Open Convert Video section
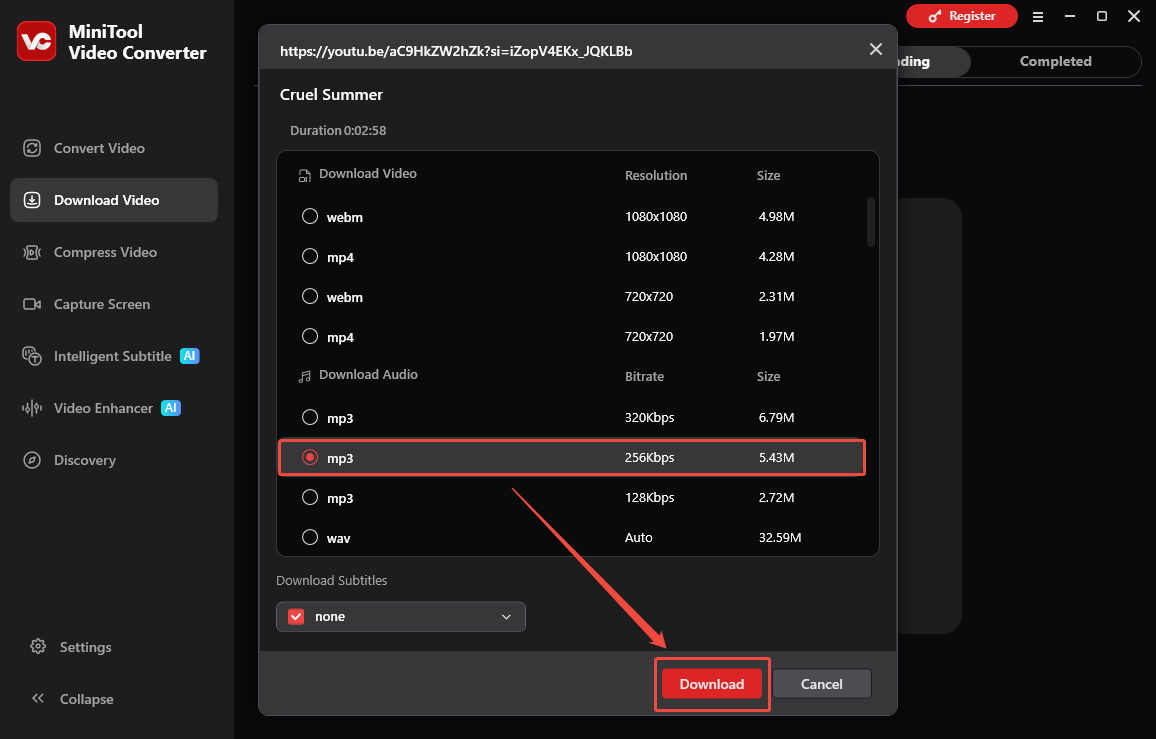 (x=114, y=148)
